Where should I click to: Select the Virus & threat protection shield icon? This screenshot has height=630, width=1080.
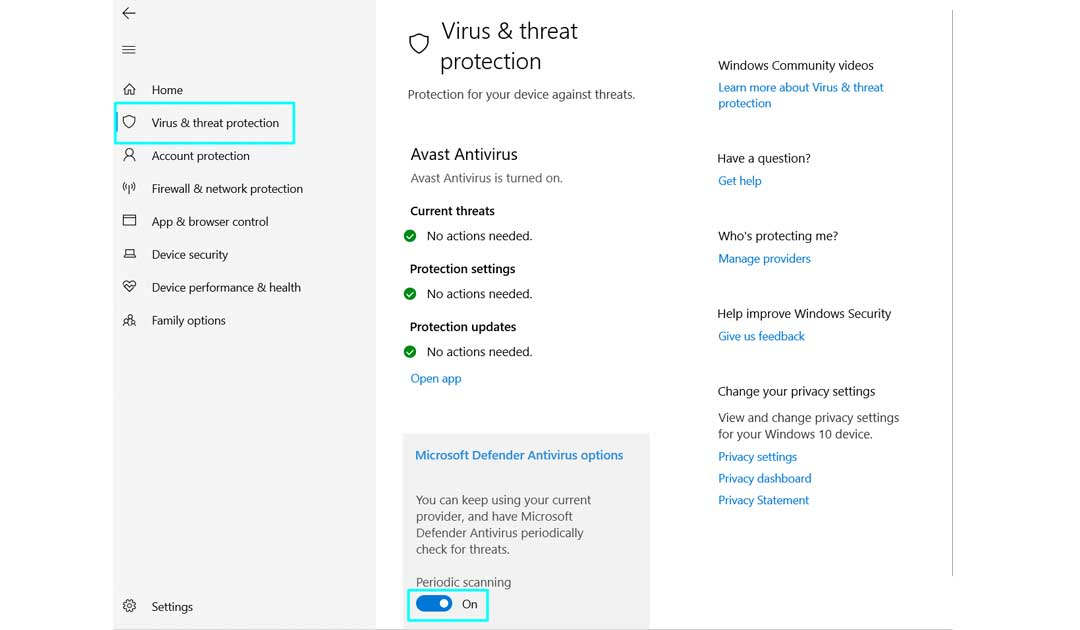coord(129,122)
